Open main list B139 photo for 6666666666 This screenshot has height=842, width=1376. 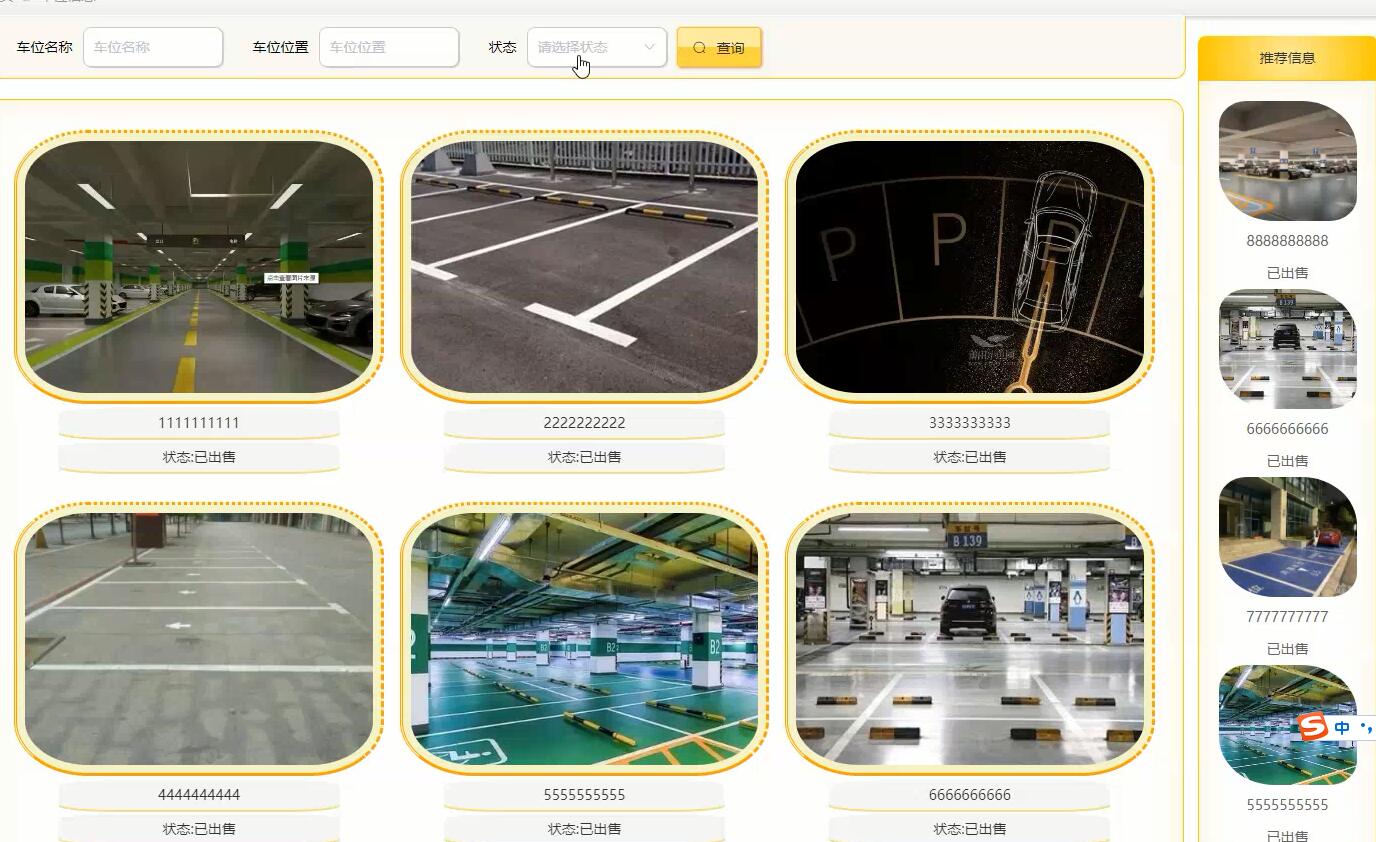coord(970,639)
